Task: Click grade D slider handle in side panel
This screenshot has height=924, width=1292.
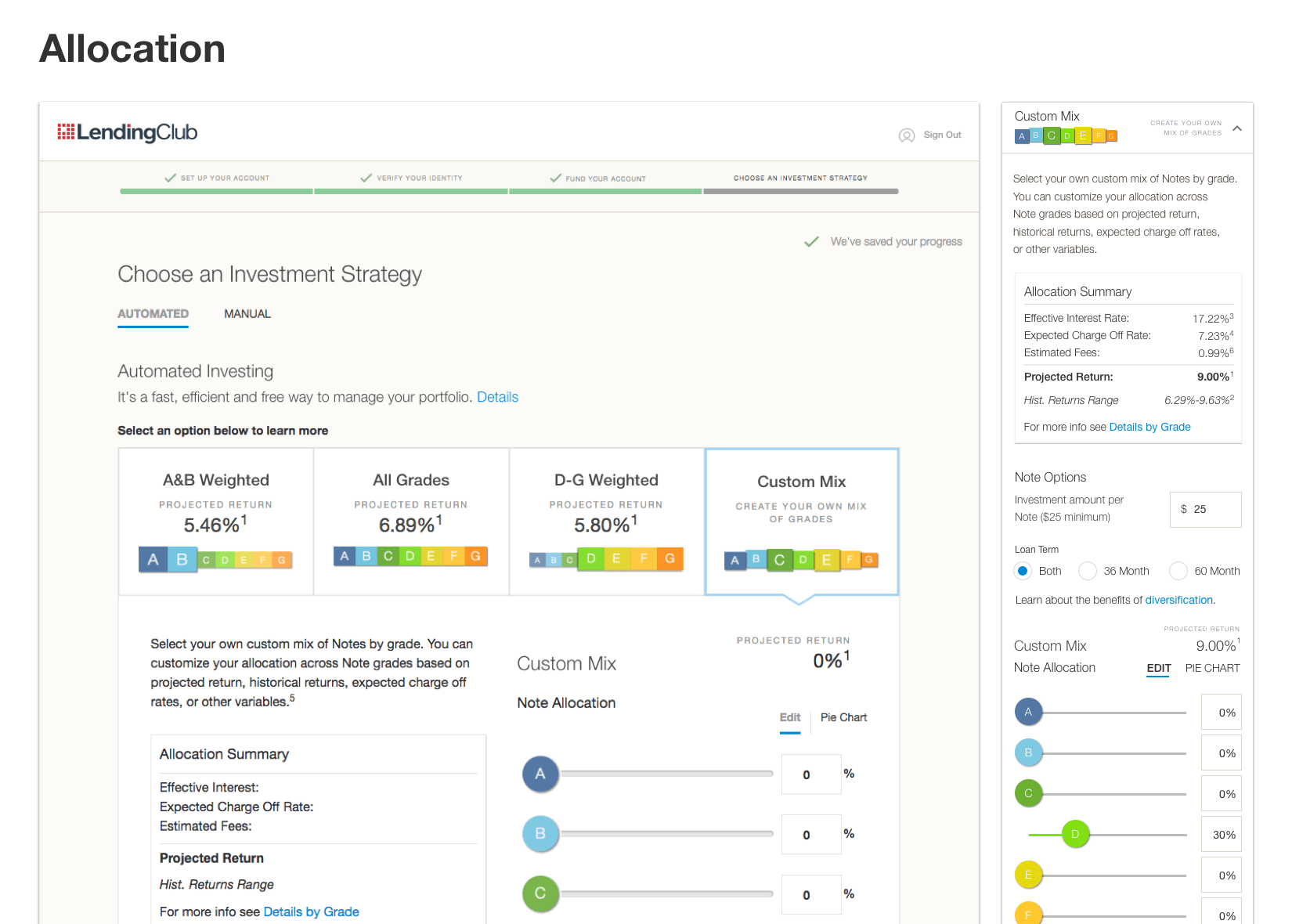Action: [x=1075, y=834]
